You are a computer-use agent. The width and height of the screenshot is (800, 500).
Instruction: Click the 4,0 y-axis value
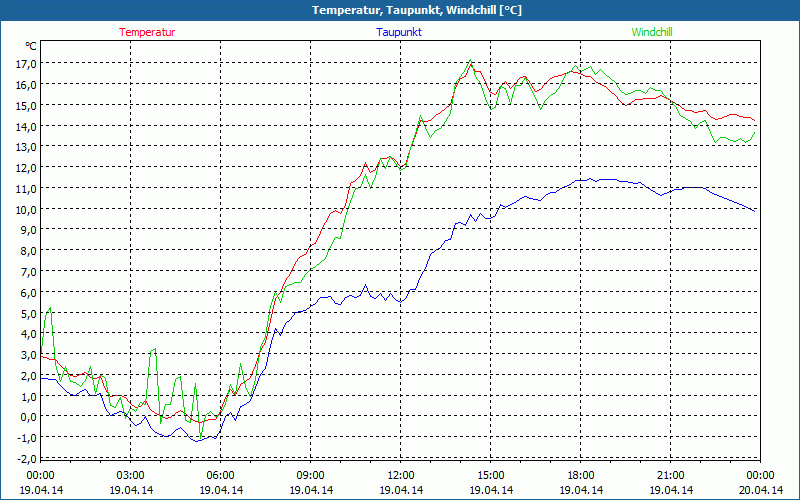(x=29, y=334)
